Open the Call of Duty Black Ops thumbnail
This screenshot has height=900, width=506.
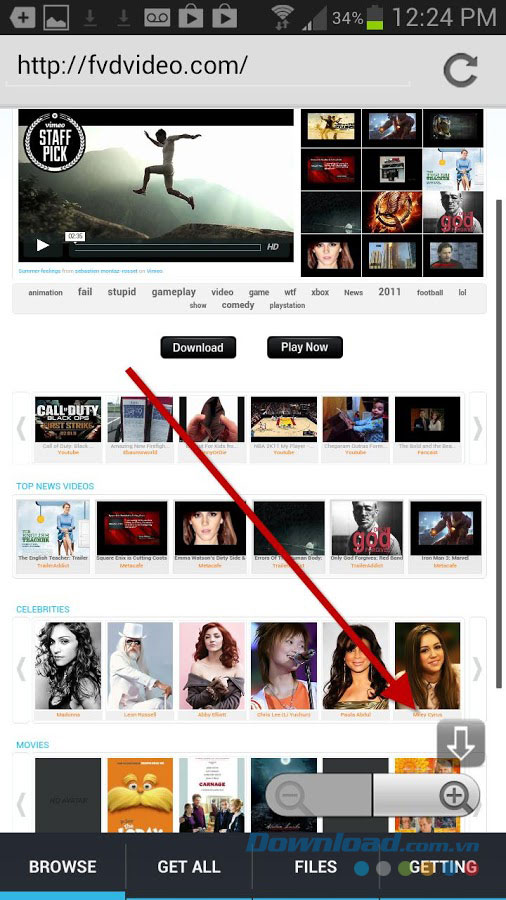[68, 419]
